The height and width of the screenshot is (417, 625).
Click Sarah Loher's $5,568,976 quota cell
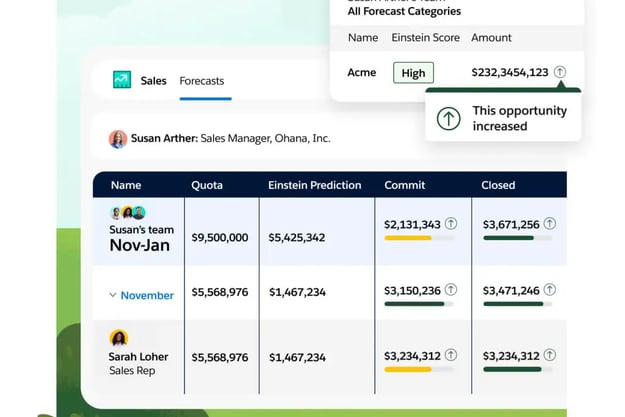tap(220, 358)
